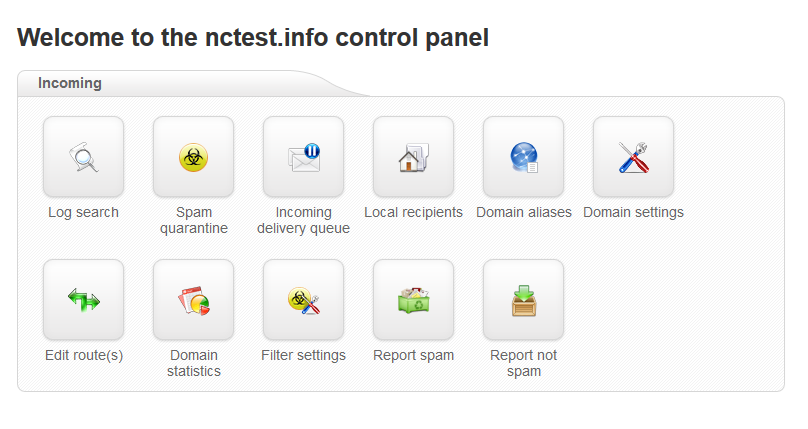Click the Spam quarantine biohazard icon

pyautogui.click(x=193, y=157)
